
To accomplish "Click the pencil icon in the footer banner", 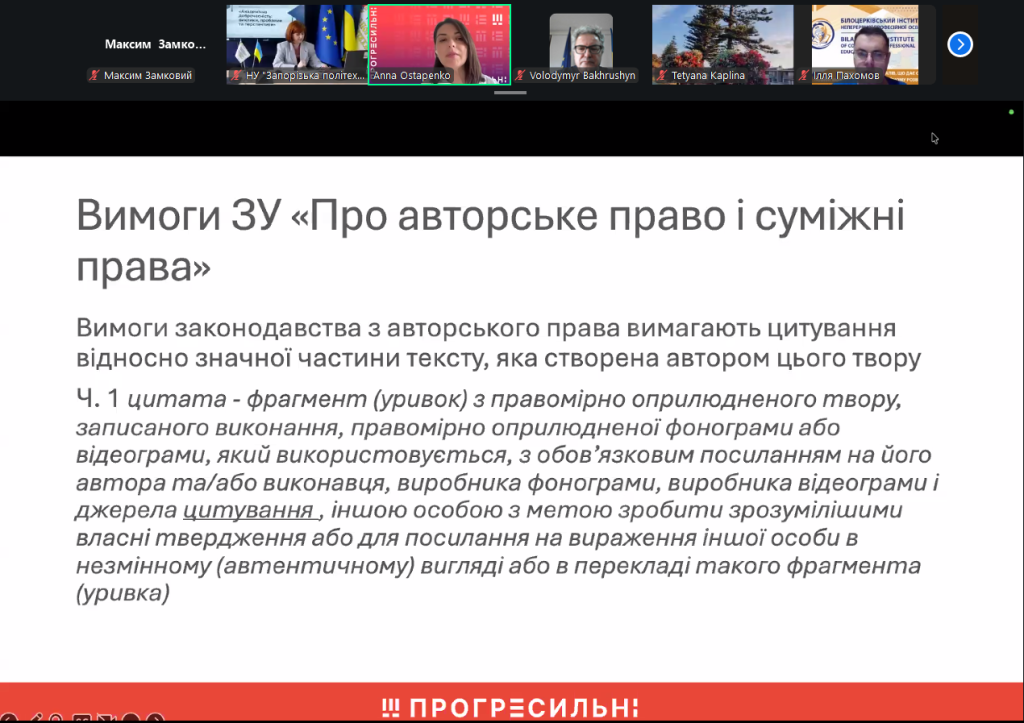I will click(37, 716).
